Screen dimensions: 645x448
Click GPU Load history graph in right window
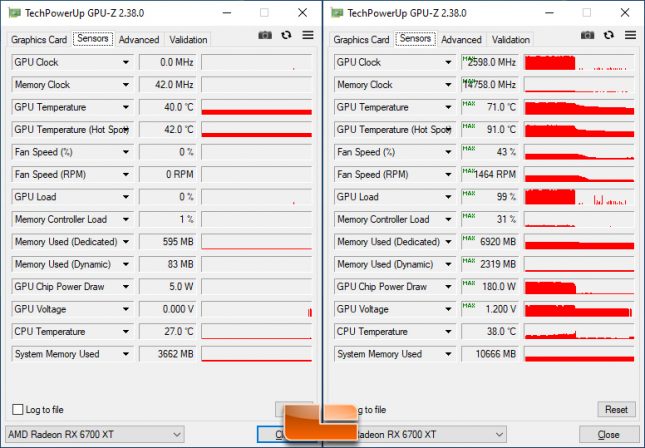tap(579, 197)
